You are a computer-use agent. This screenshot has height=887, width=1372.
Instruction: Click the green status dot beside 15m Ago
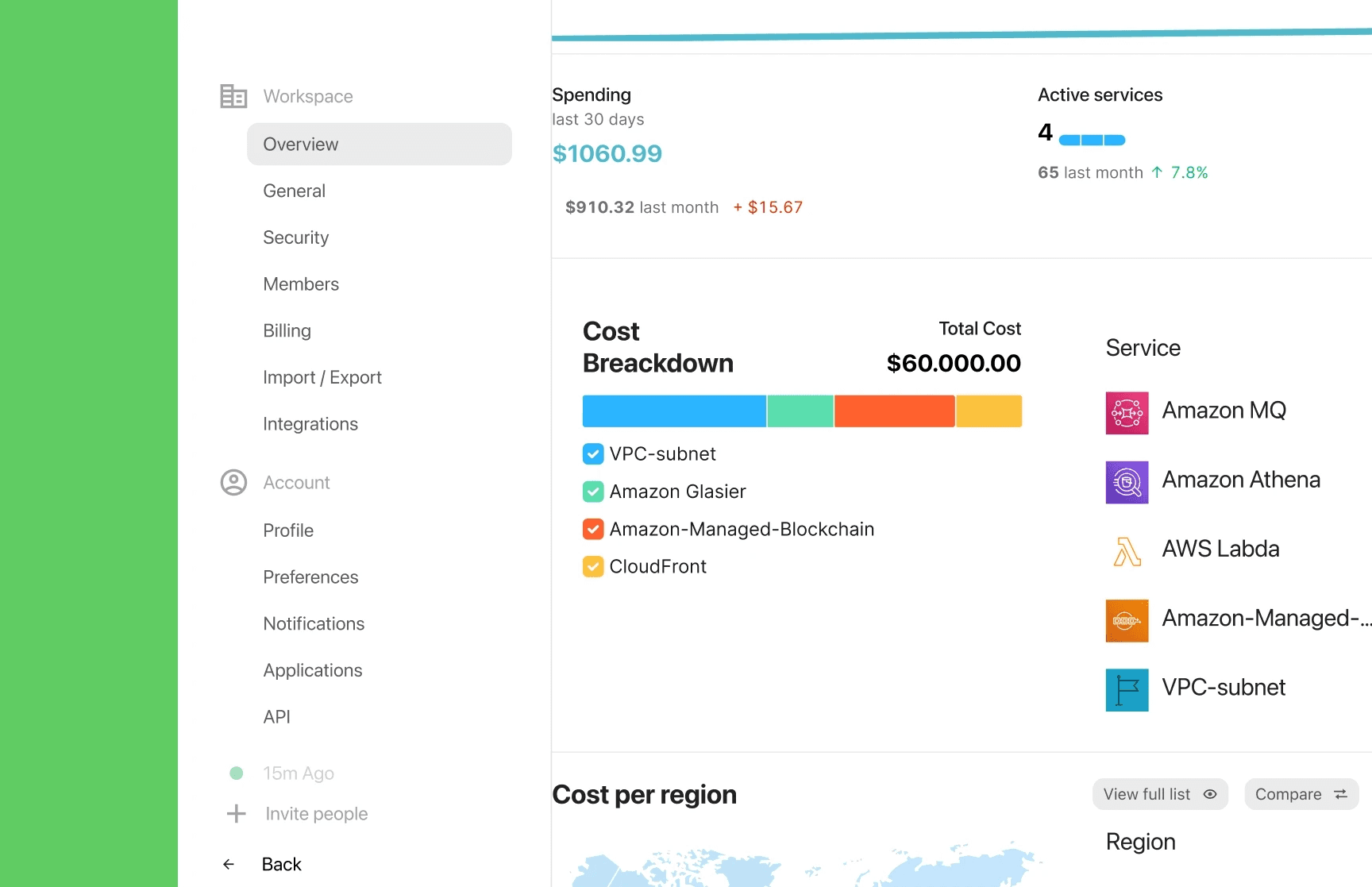(236, 773)
